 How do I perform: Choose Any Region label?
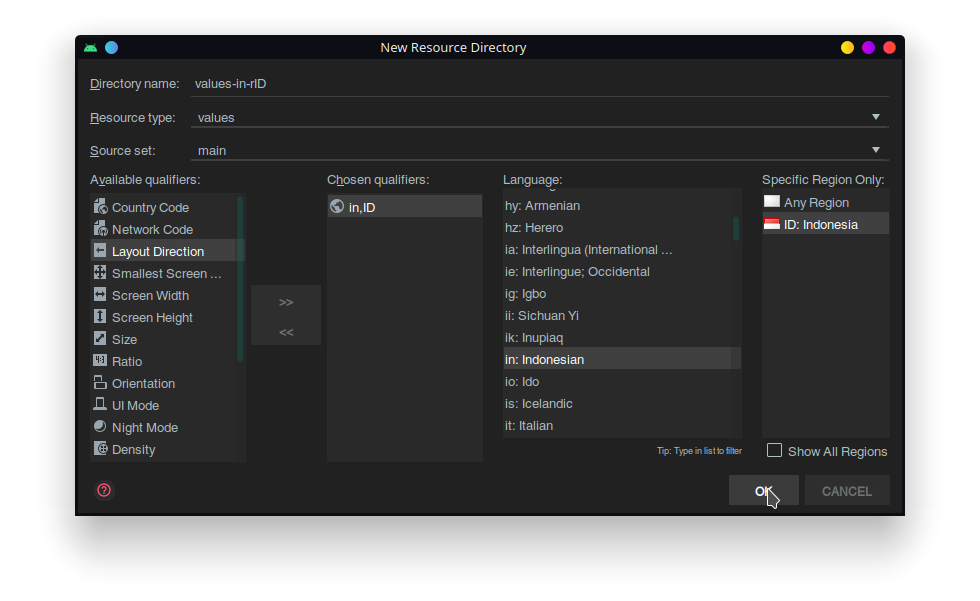(816, 202)
